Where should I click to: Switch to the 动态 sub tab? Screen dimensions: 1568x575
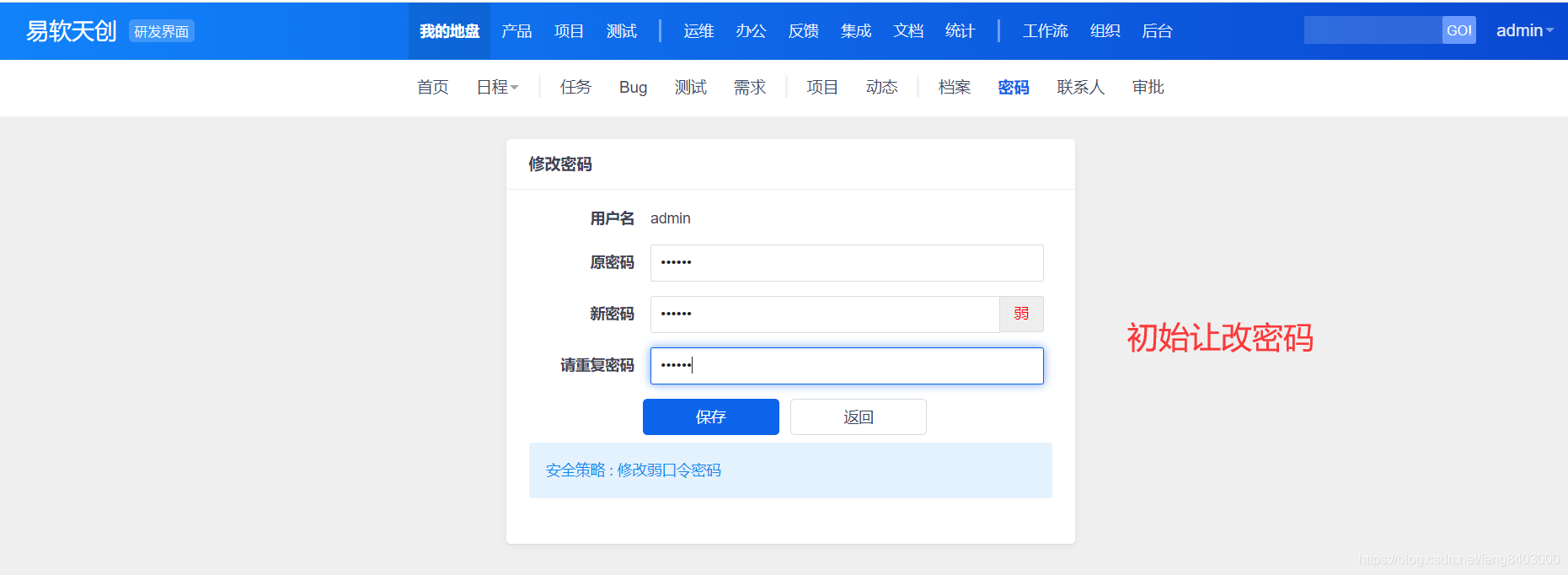pos(882,88)
